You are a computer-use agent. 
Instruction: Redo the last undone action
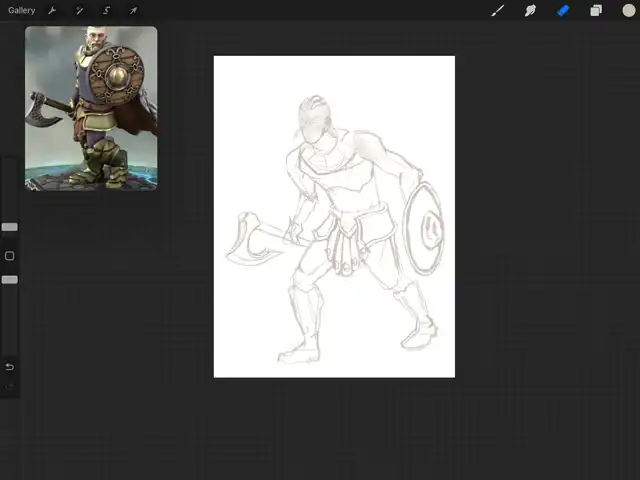pyautogui.click(x=9, y=387)
